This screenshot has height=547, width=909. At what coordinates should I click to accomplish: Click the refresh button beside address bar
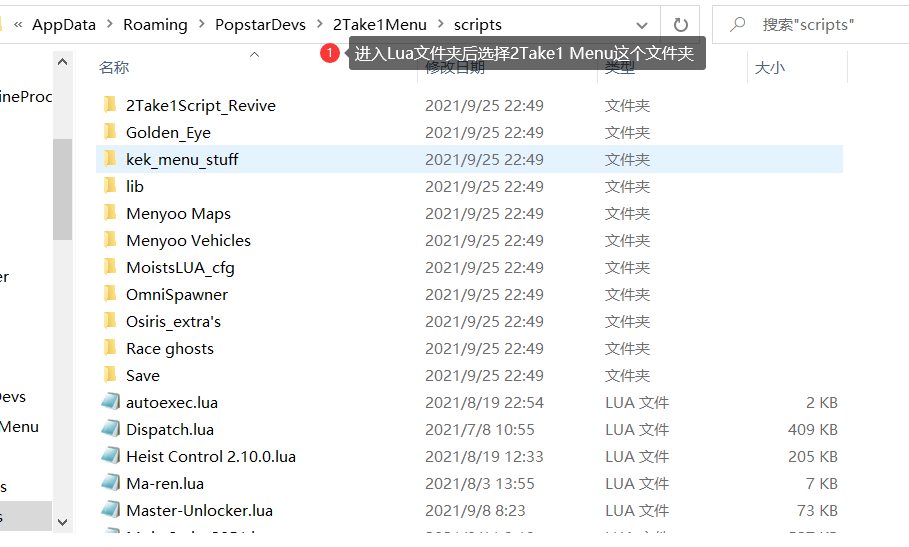[x=681, y=25]
